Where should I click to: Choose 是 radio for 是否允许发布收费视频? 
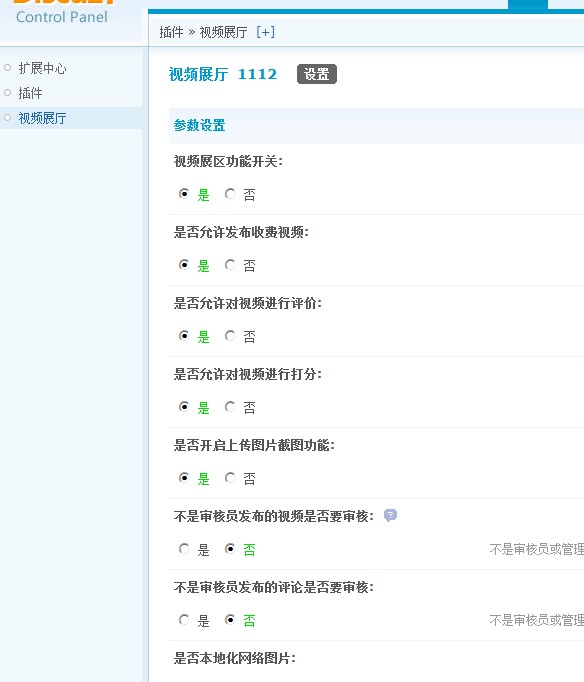pyautogui.click(x=184, y=264)
